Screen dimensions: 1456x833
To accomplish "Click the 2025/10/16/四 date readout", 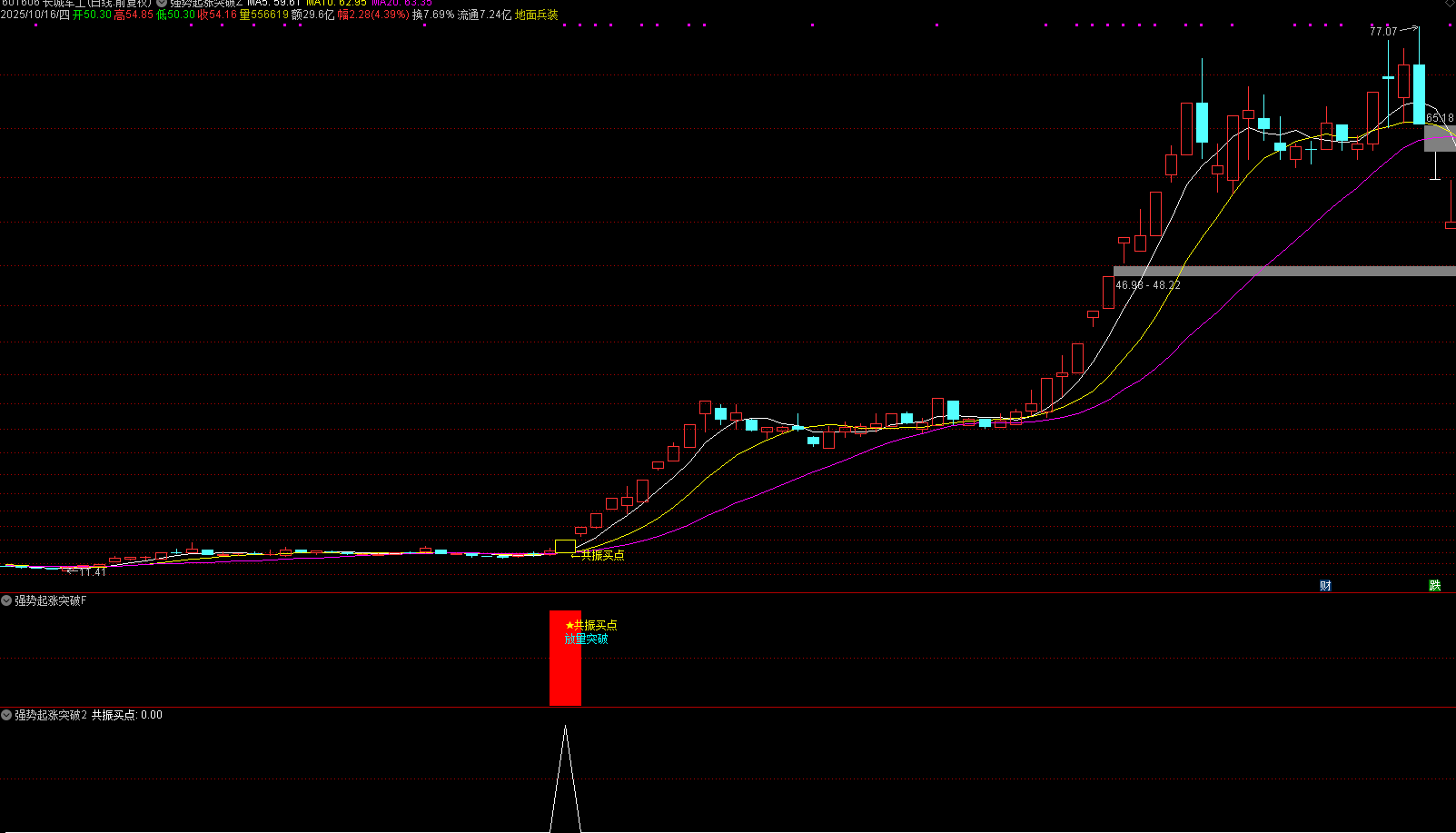I will pyautogui.click(x=35, y=15).
